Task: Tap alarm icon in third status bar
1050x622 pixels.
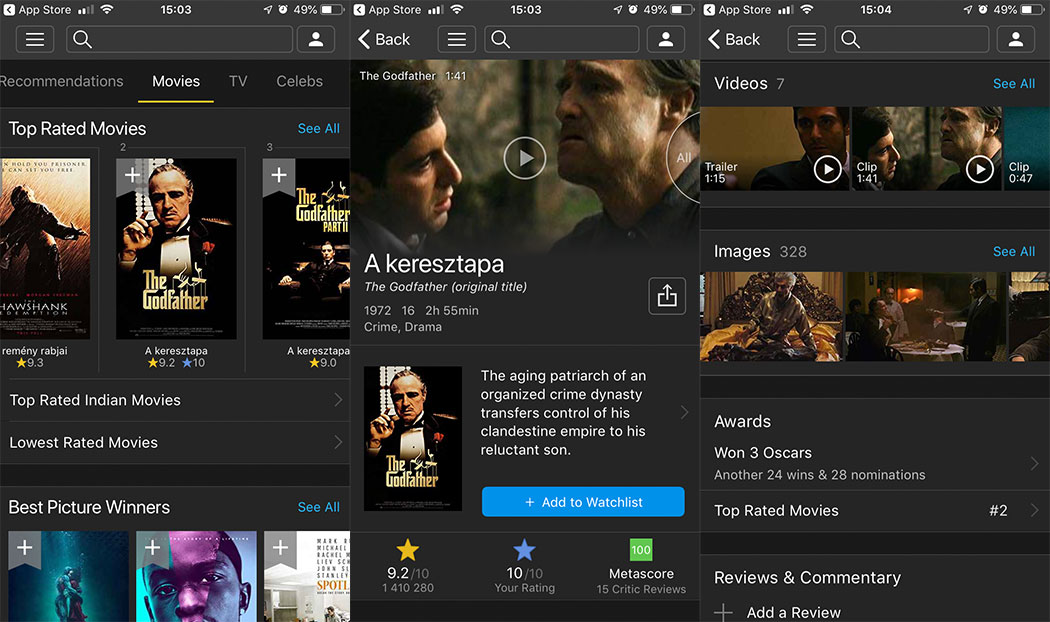Action: coord(982,9)
